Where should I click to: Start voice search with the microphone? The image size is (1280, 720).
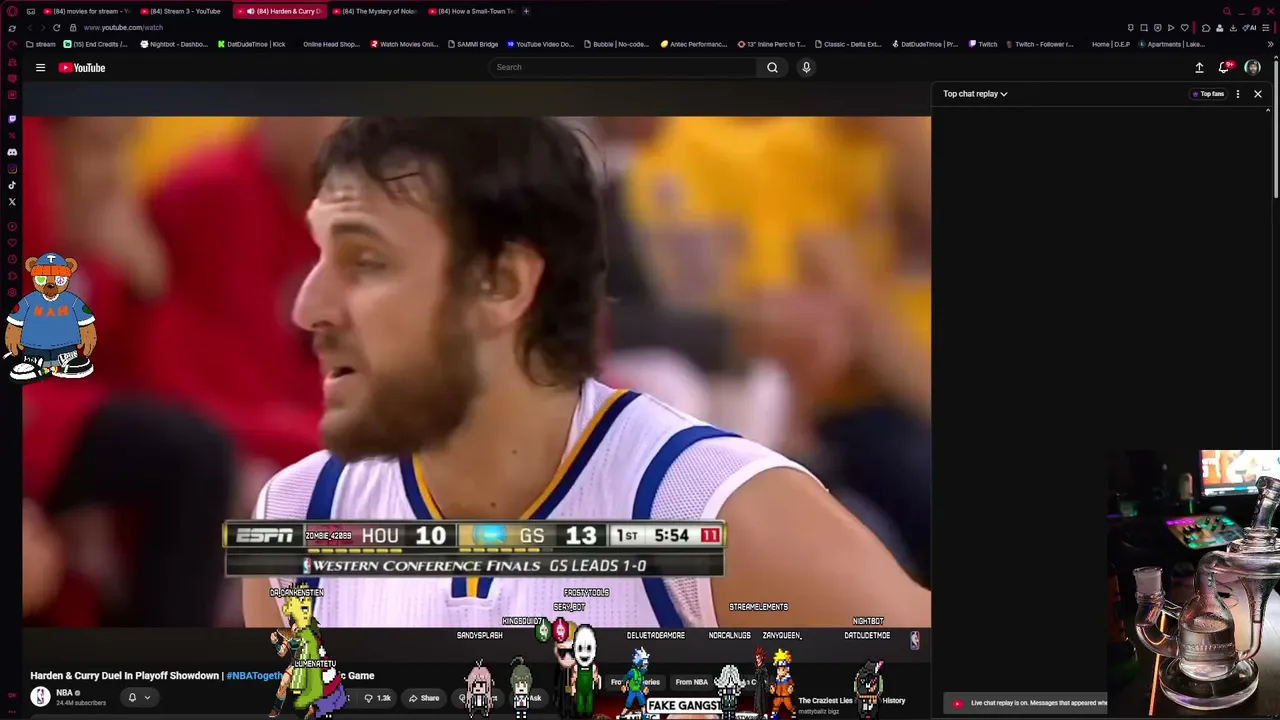[806, 67]
